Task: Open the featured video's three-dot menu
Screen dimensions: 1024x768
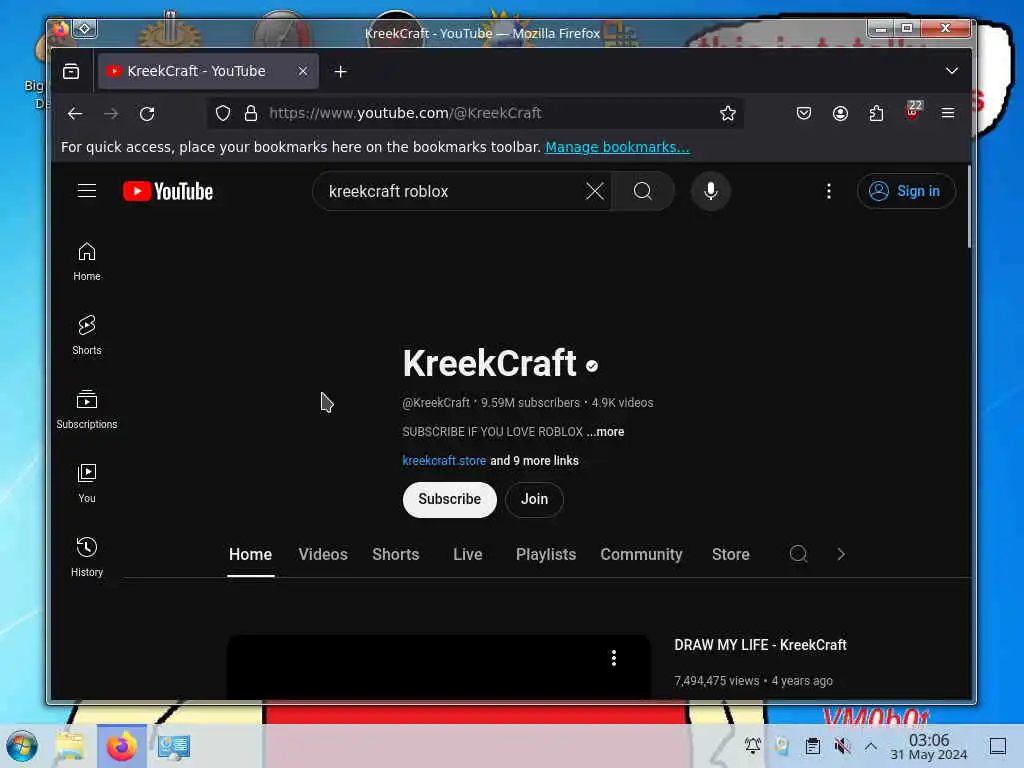Action: (x=613, y=658)
